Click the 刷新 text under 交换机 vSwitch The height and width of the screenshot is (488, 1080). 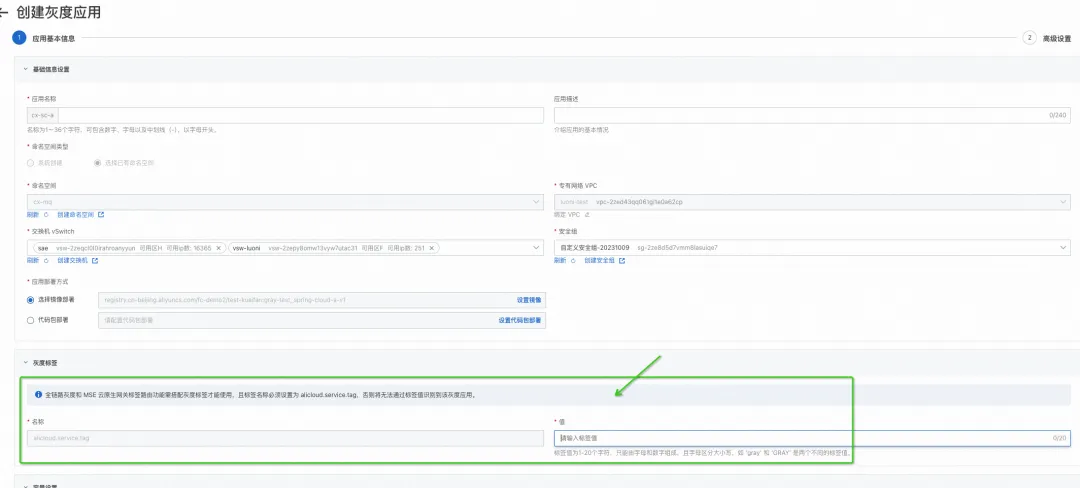pos(32,261)
